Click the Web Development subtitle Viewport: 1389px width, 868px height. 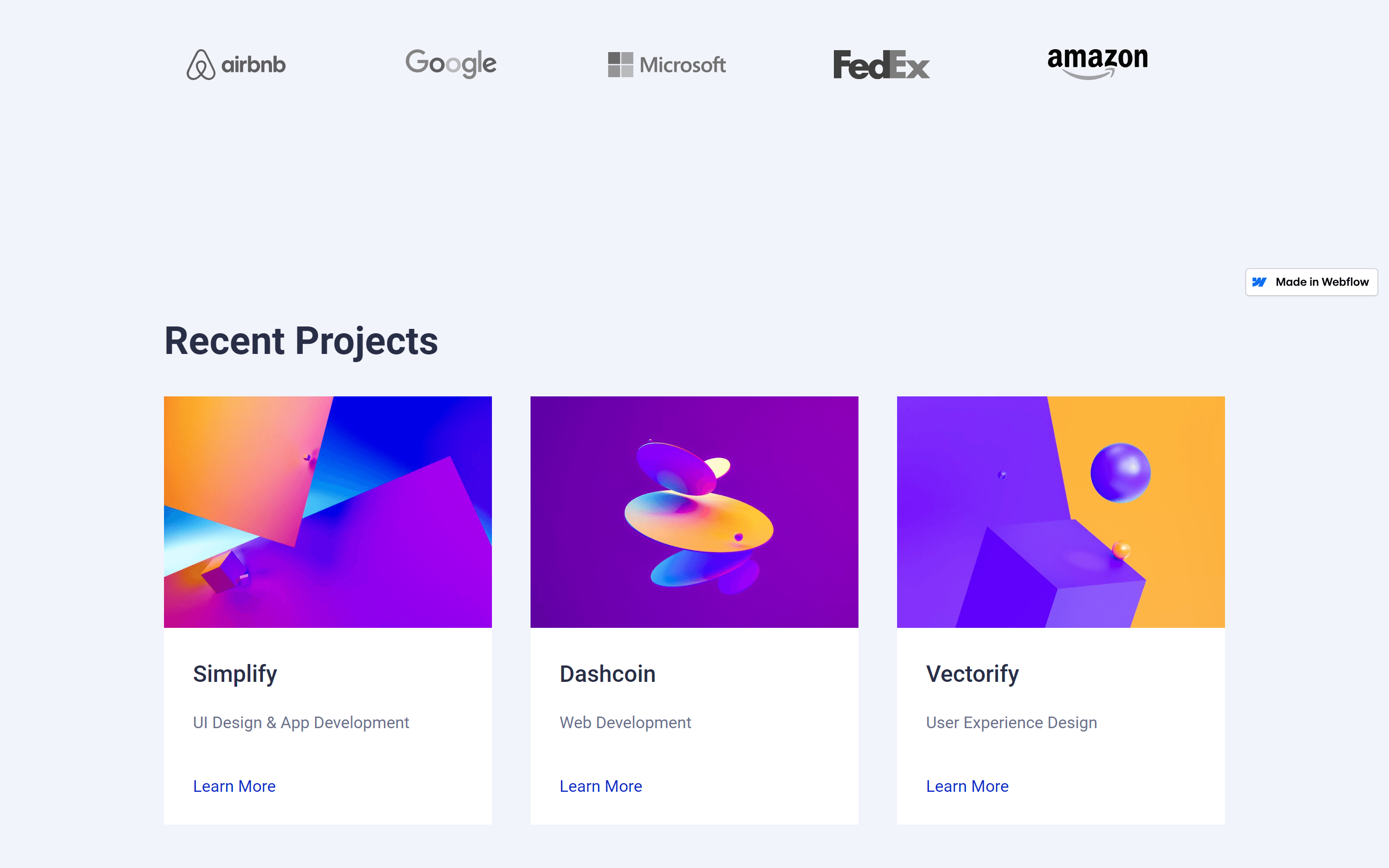[625, 722]
